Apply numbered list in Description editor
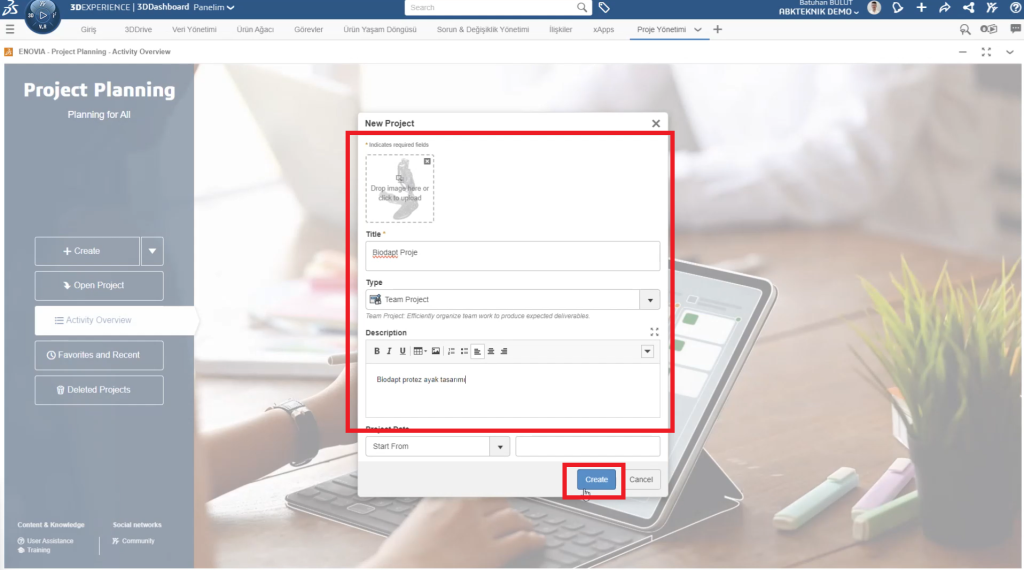Screen dimensions: 1024x570 point(451,351)
